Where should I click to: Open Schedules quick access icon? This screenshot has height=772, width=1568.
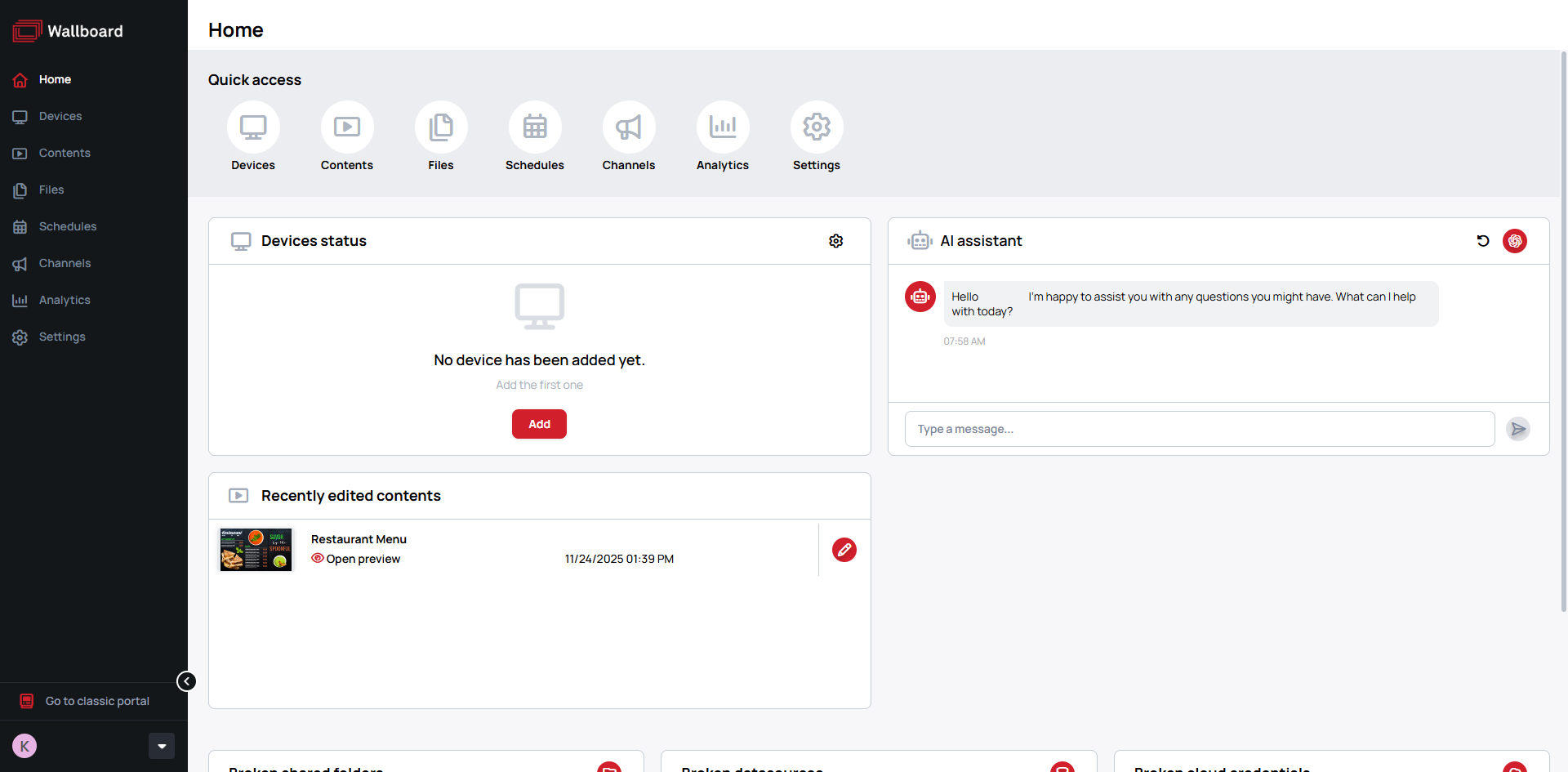tap(535, 127)
